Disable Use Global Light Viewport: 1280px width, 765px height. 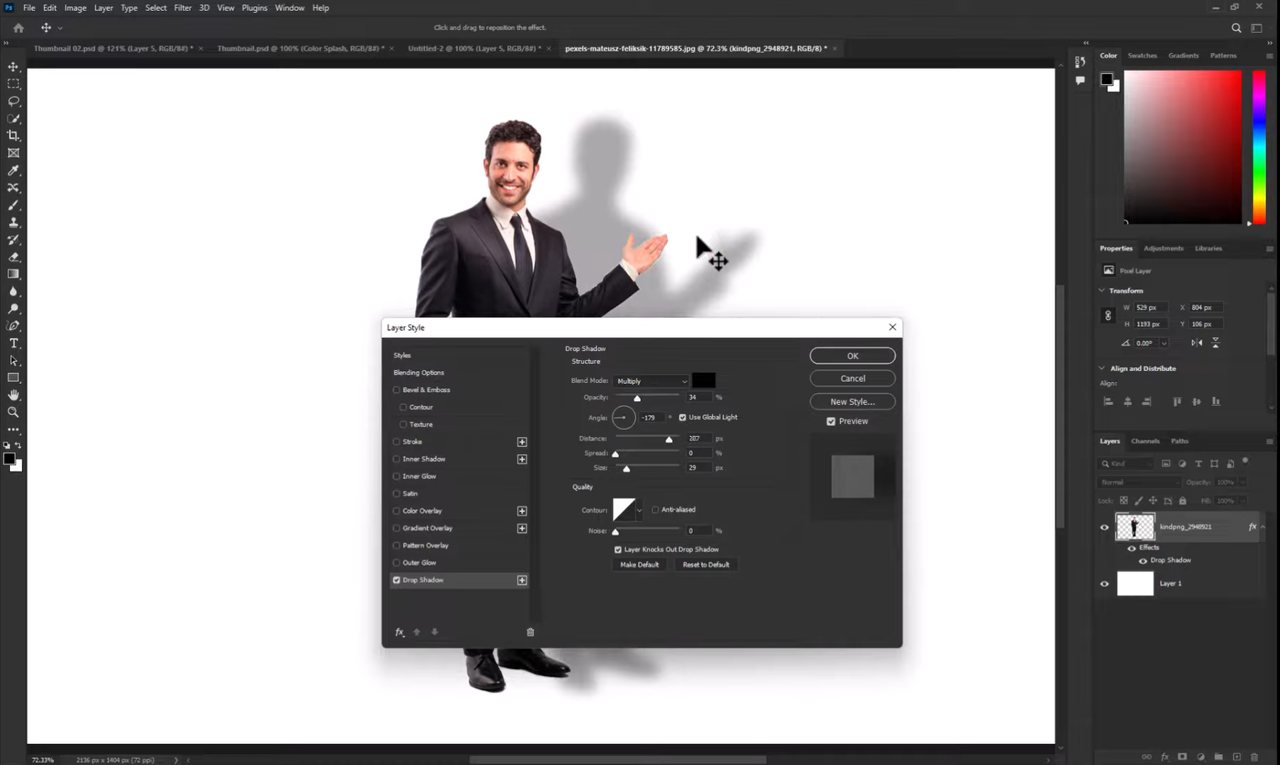683,417
